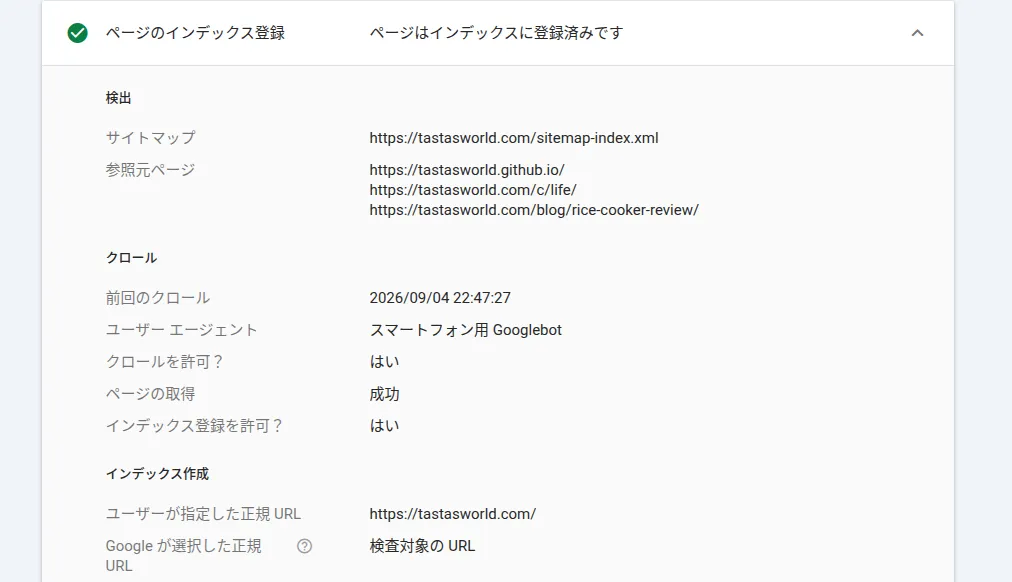Select the スマートフォン用 Googlebot value
The image size is (1012, 582).
click(465, 330)
